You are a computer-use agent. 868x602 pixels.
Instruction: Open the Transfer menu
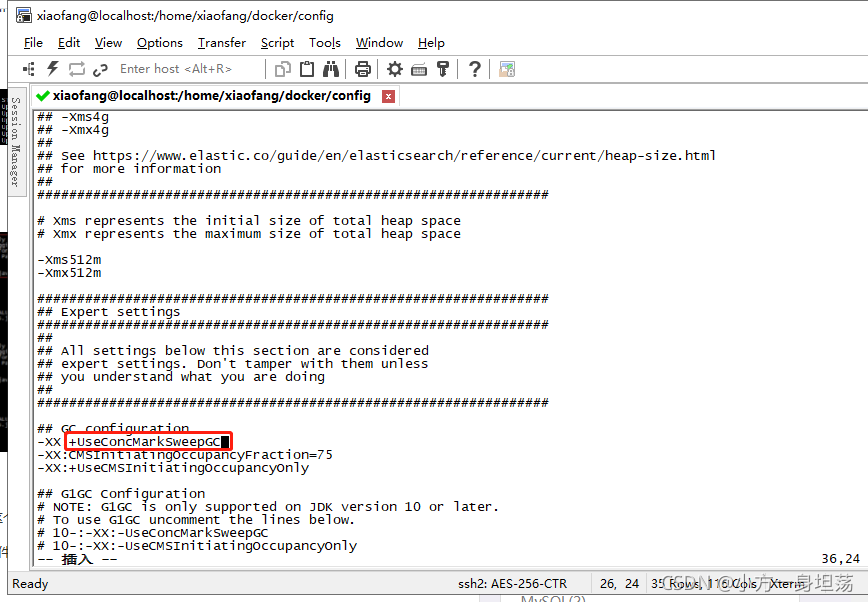pos(221,43)
